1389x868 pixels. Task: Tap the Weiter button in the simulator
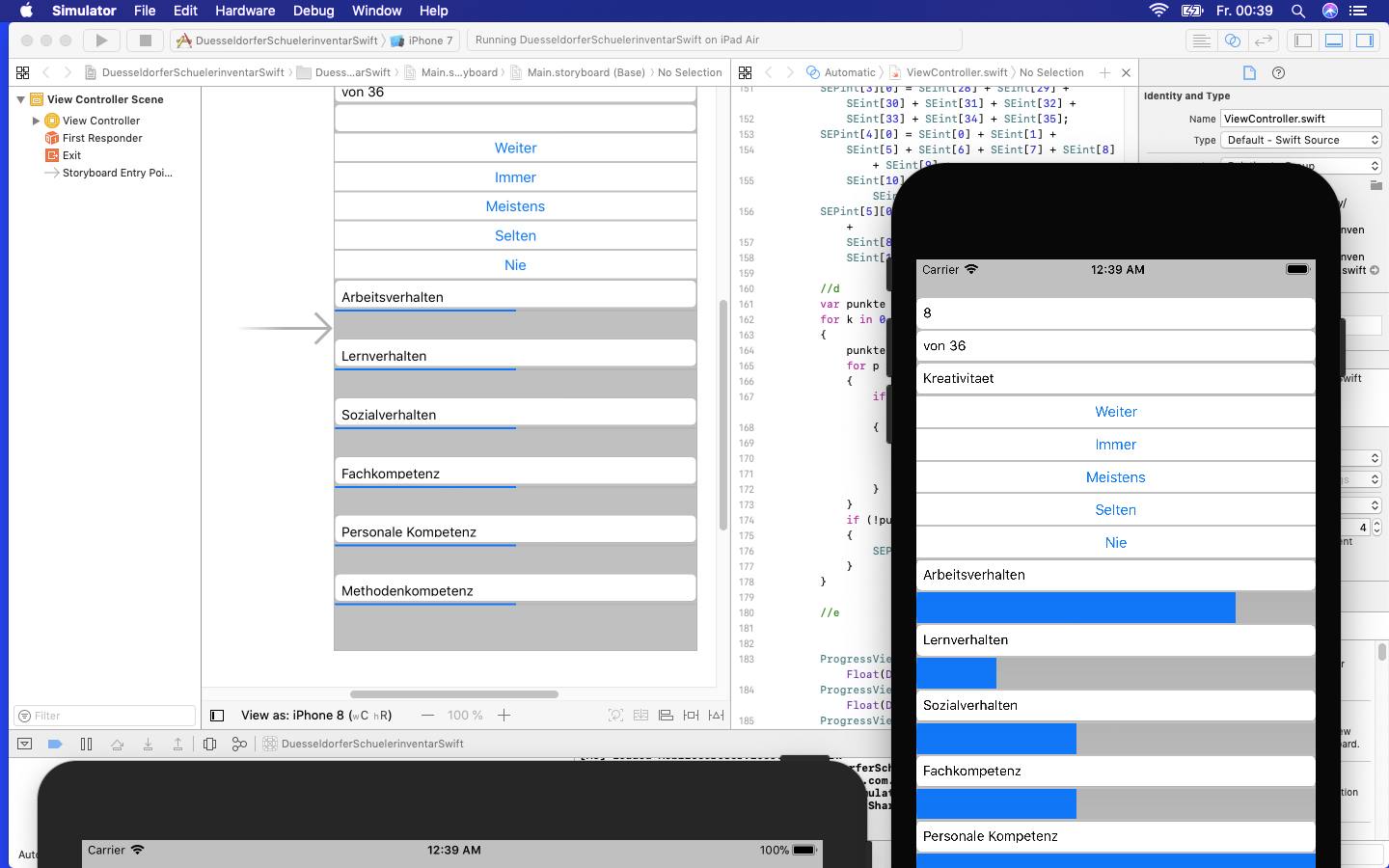coord(1115,412)
